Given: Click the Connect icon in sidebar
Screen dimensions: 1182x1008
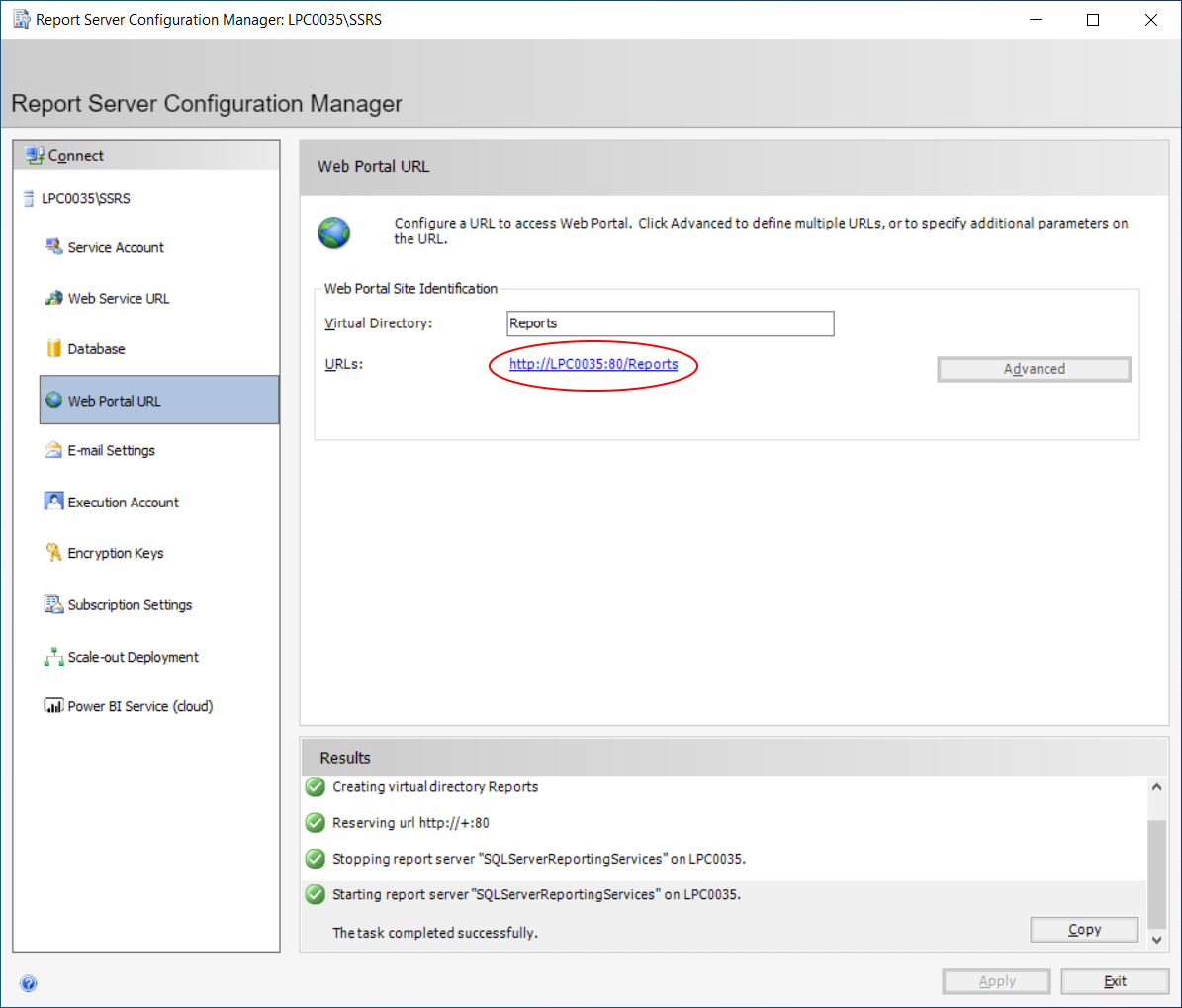Looking at the screenshot, I should click(35, 156).
